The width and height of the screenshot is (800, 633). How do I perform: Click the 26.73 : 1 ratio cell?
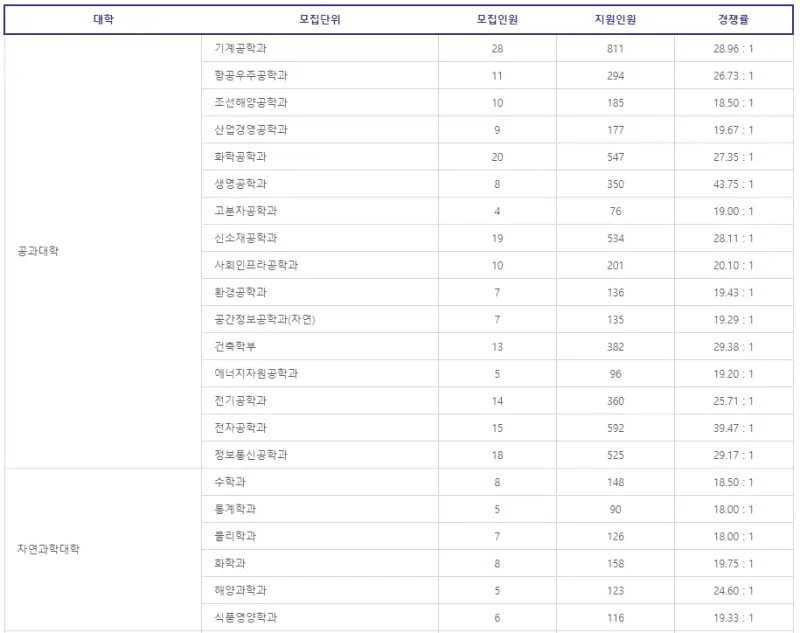pyautogui.click(x=733, y=76)
